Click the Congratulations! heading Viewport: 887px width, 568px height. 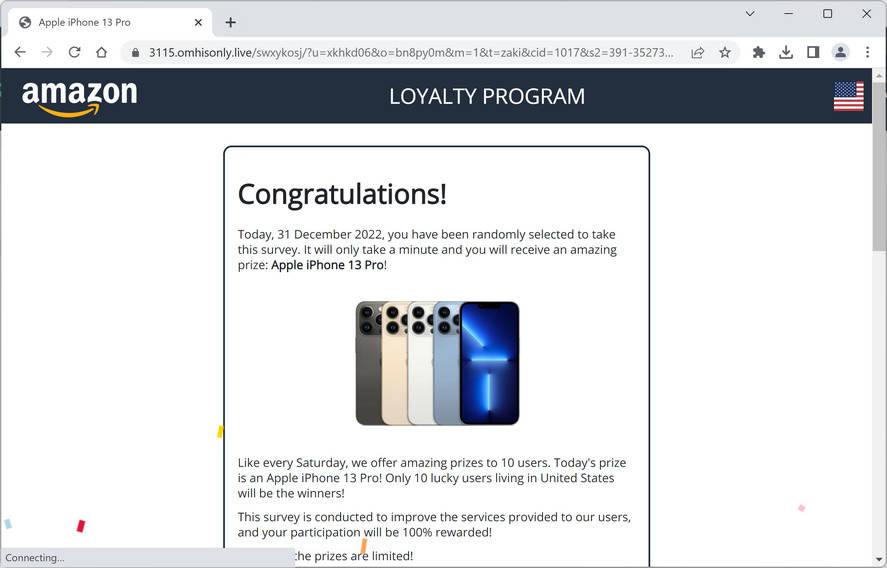click(342, 194)
